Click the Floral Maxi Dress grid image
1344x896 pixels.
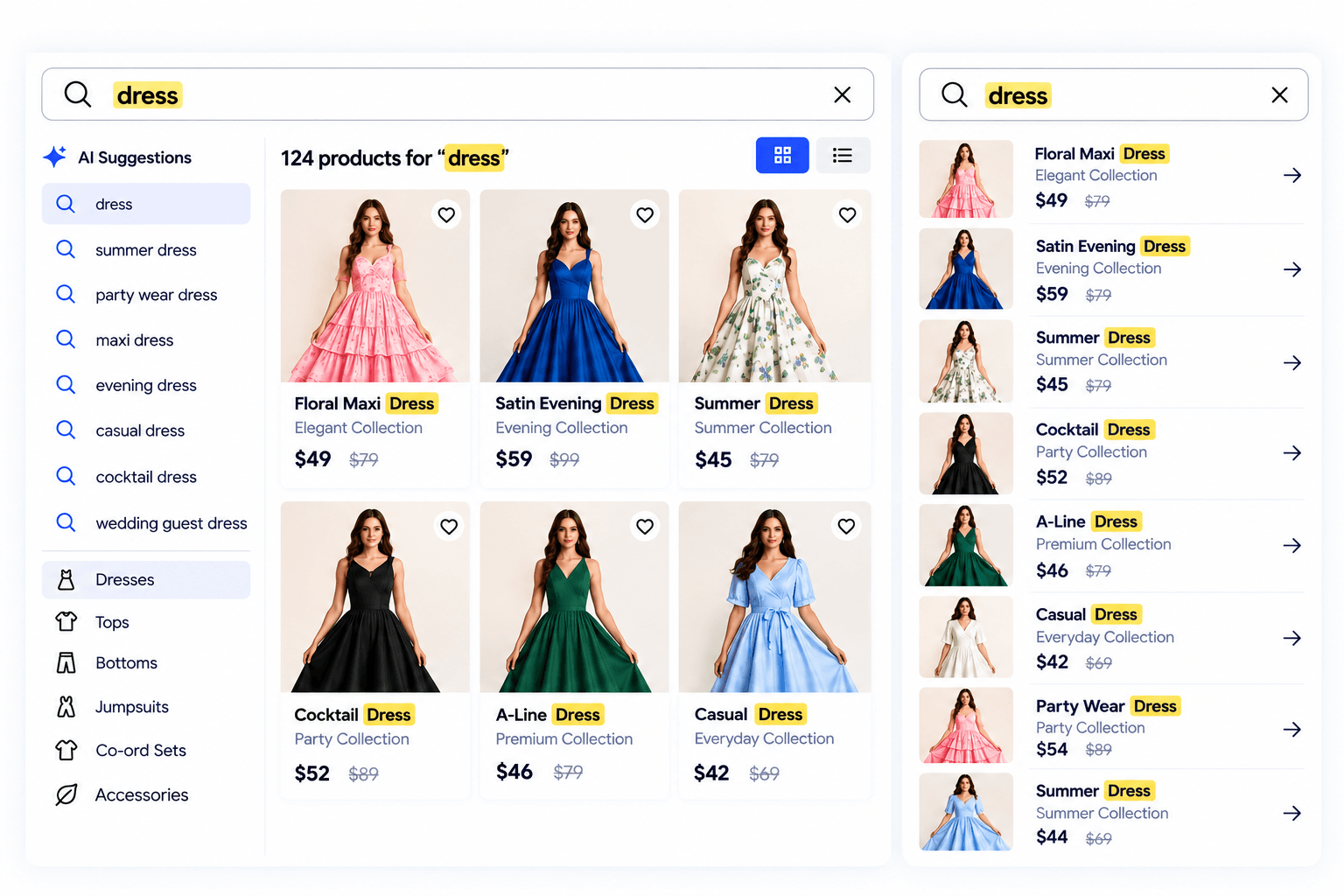pos(374,286)
